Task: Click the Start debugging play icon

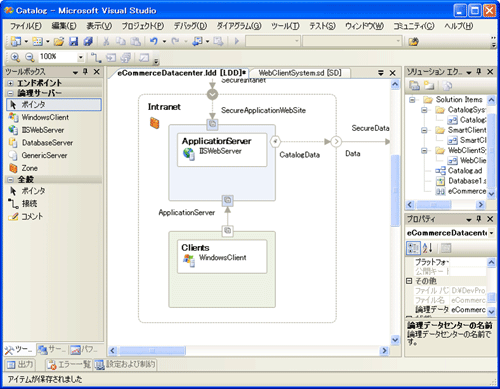Action: pyautogui.click(x=237, y=41)
